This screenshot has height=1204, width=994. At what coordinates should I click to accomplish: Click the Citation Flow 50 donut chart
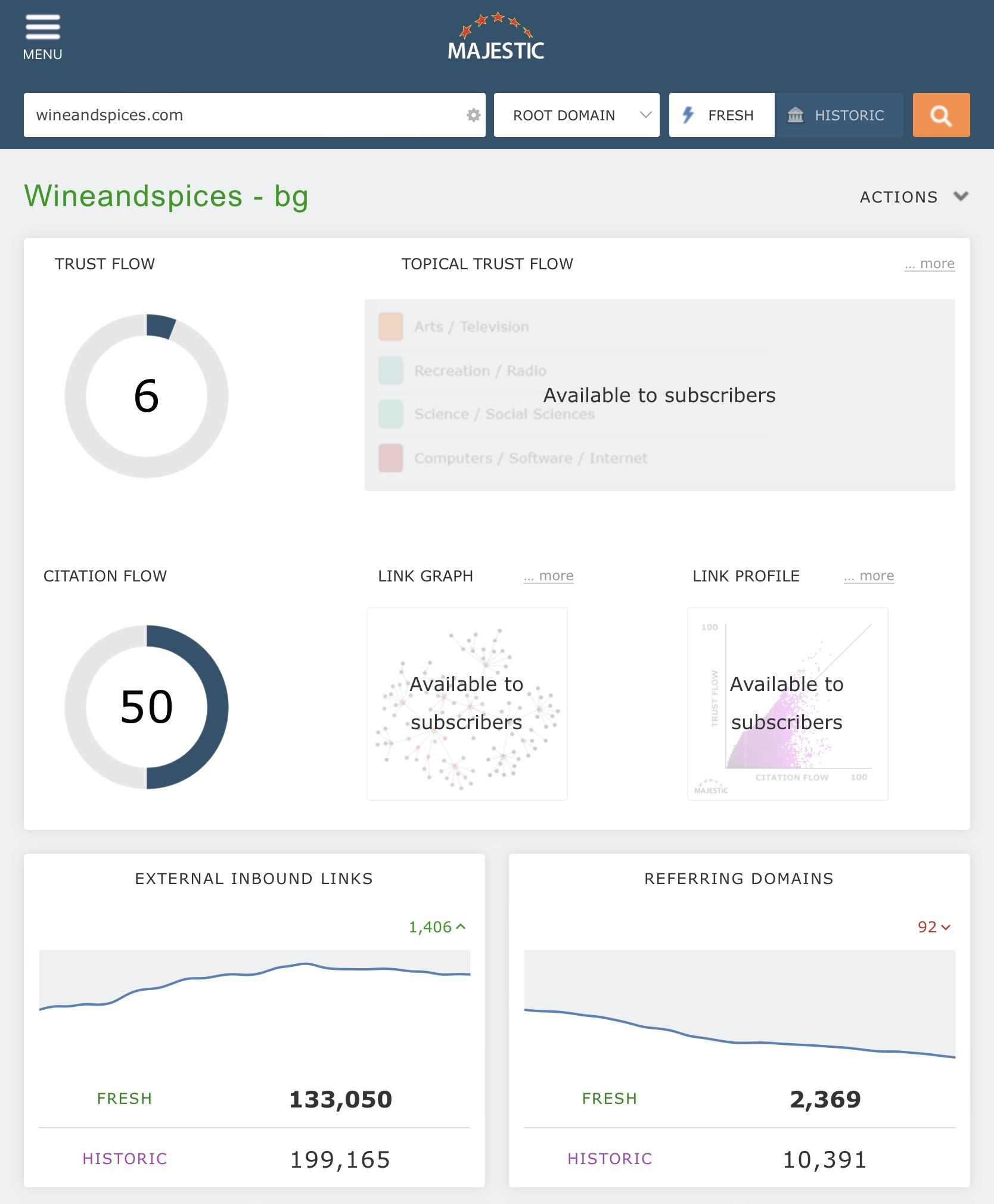pyautogui.click(x=147, y=707)
